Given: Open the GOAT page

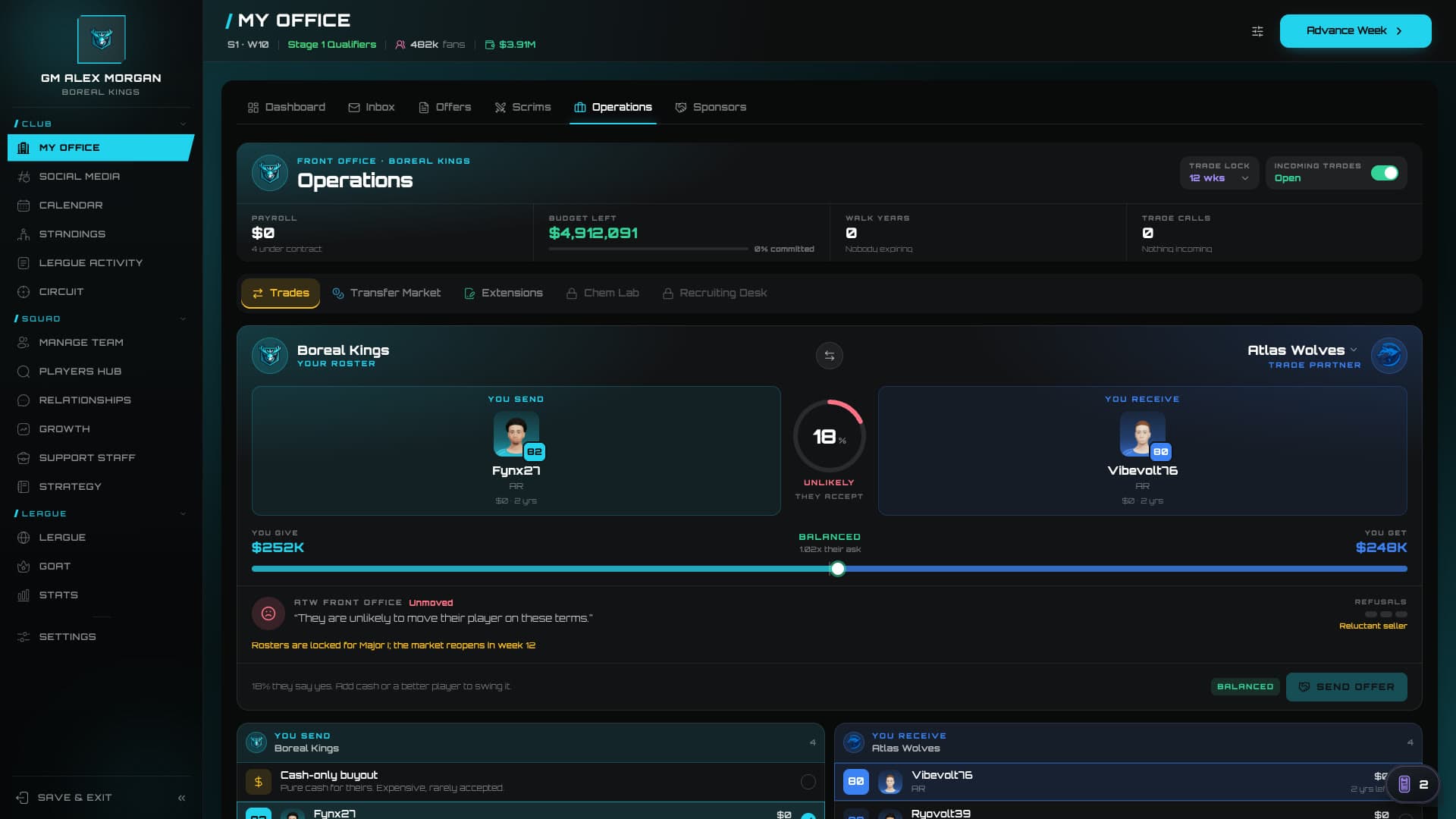Looking at the screenshot, I should (101, 566).
